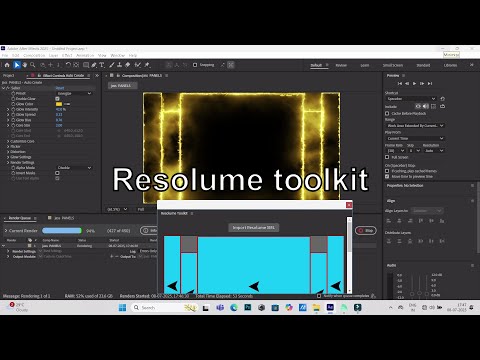The width and height of the screenshot is (480, 360).
Task: Step back one frame in Preview
Action: [x=407, y=83]
